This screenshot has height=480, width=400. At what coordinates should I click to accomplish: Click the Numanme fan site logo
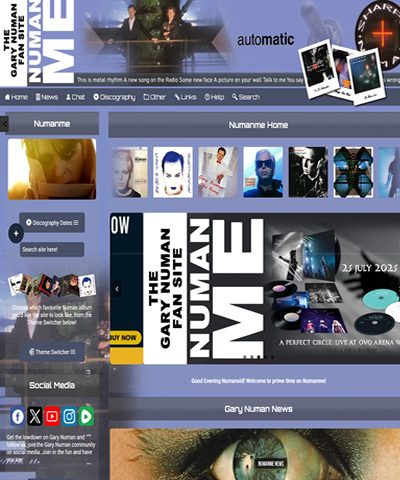pyautogui.click(x=37, y=42)
